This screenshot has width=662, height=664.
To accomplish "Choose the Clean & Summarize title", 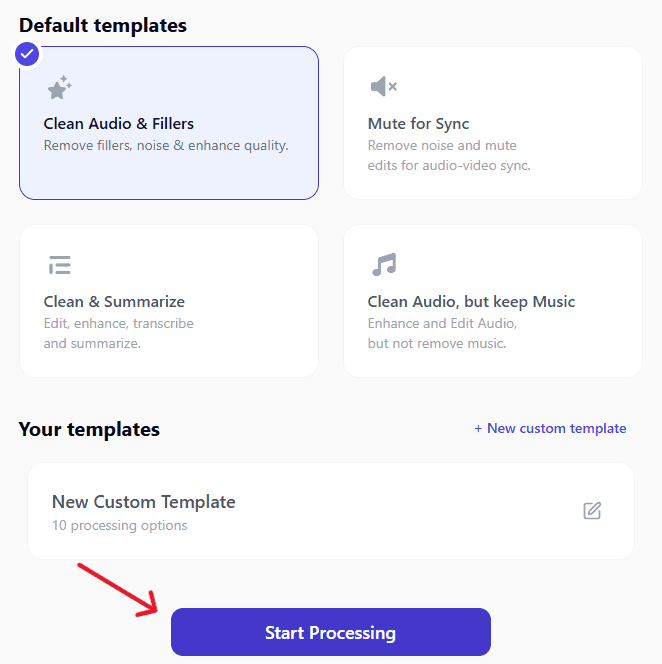I will tap(114, 302).
